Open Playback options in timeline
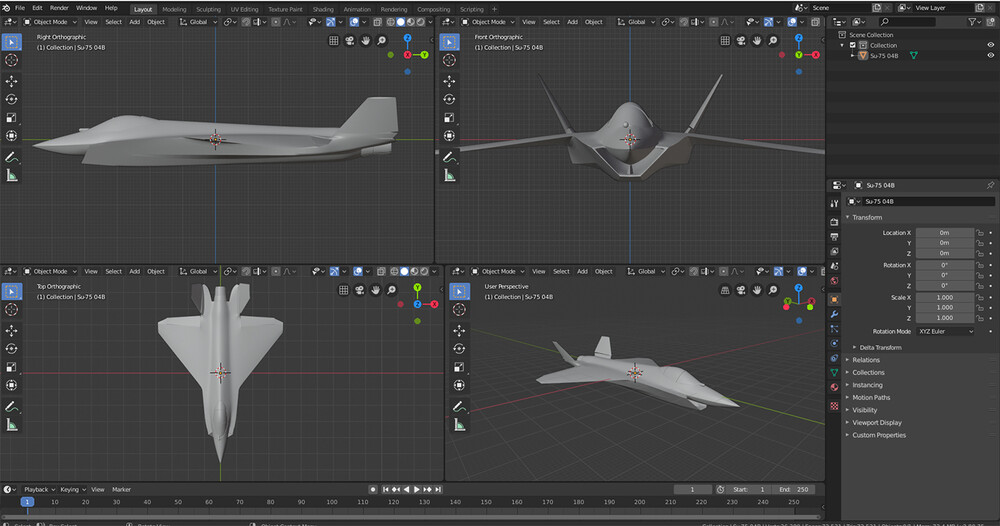This screenshot has width=1000, height=526. 37,490
